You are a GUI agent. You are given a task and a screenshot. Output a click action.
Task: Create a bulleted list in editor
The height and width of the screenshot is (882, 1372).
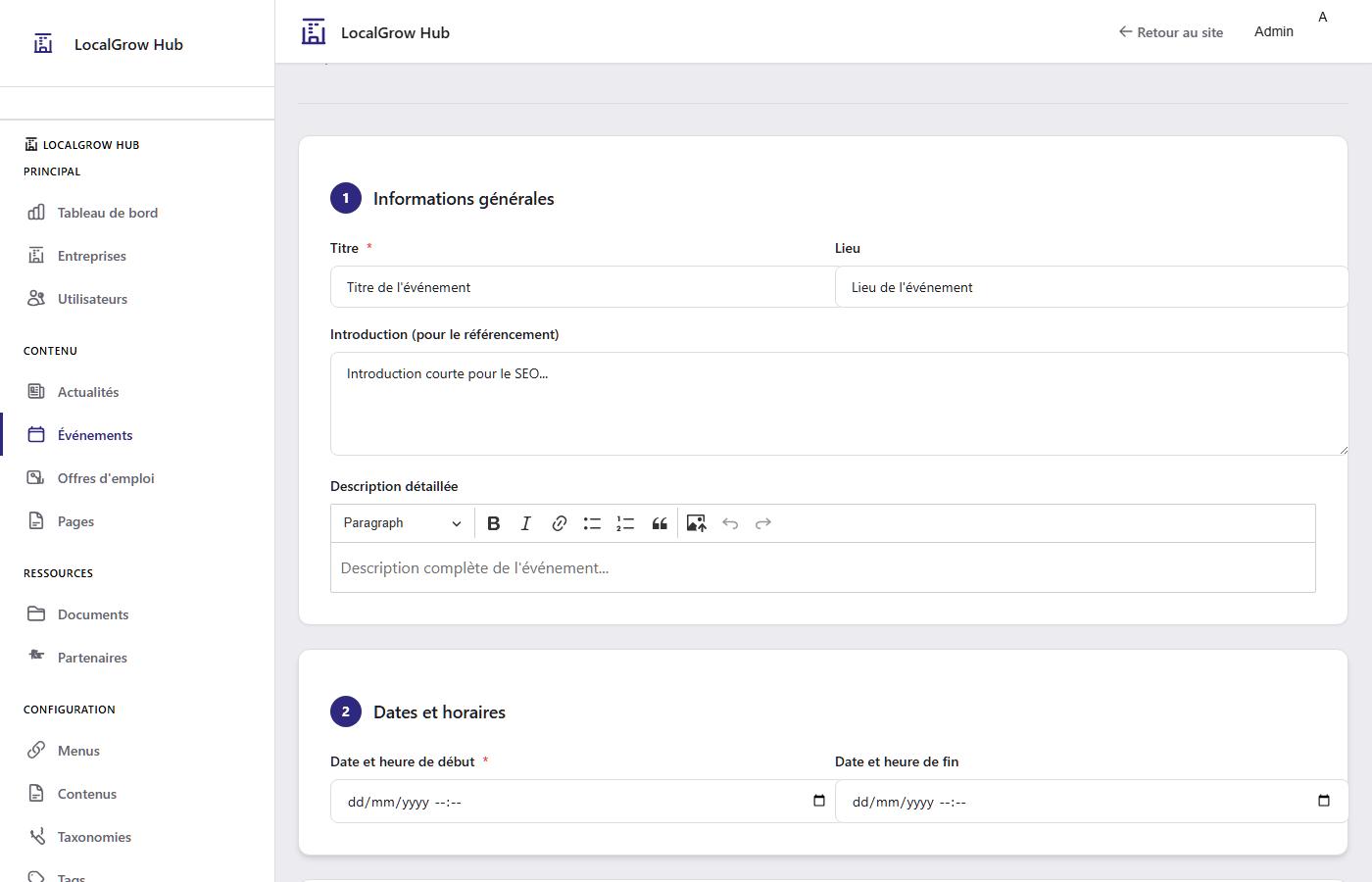coord(592,523)
